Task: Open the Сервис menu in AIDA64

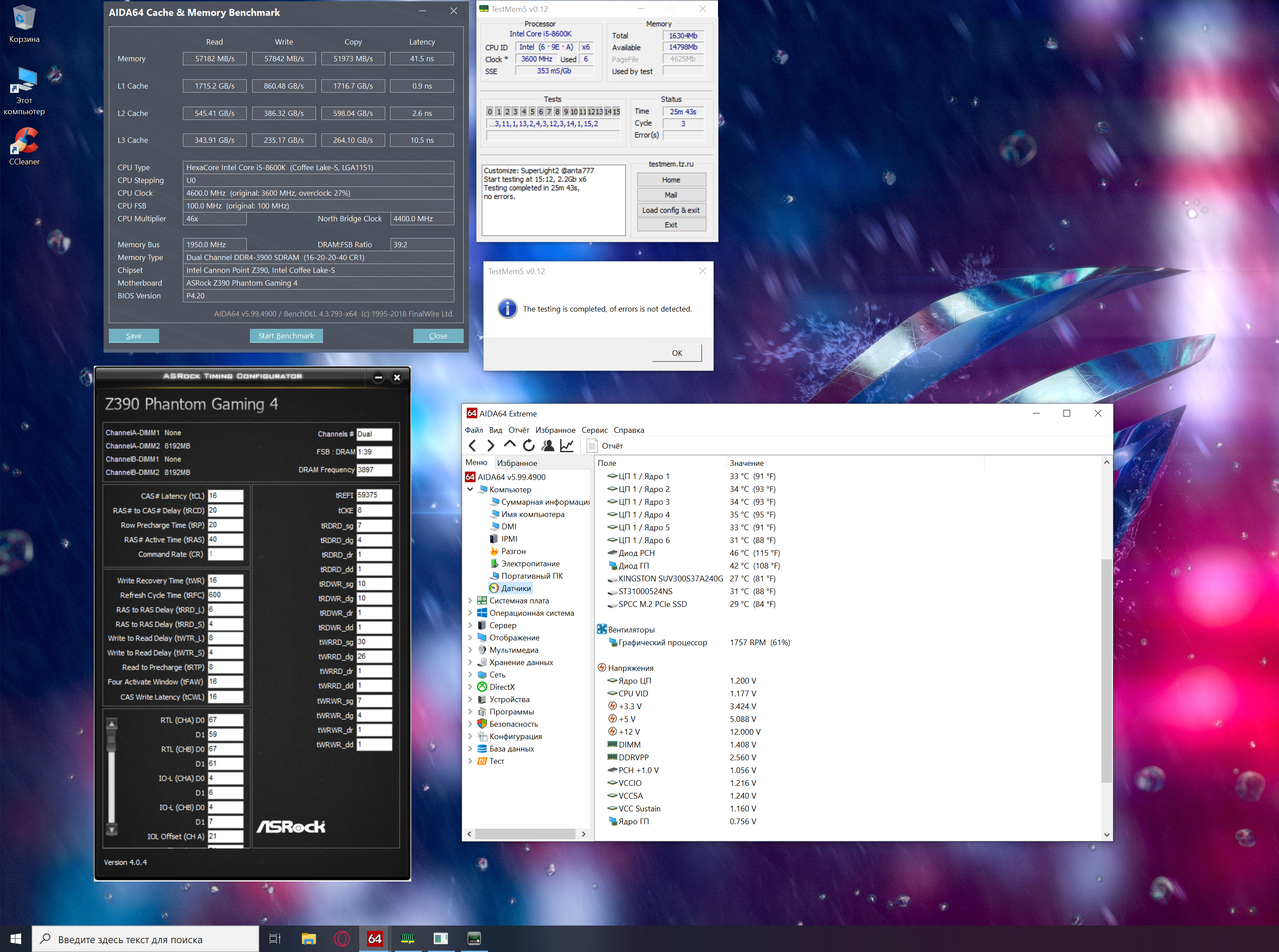Action: 594,430
